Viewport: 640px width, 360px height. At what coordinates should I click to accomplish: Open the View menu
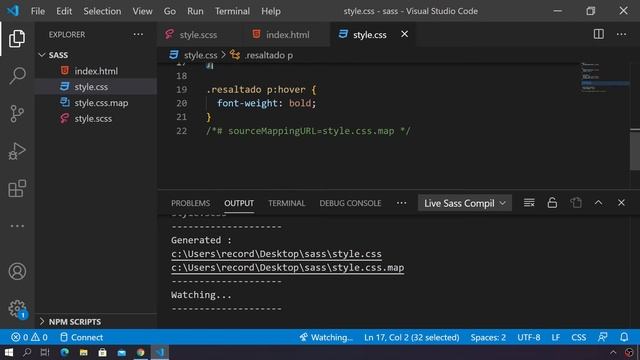[x=142, y=11]
